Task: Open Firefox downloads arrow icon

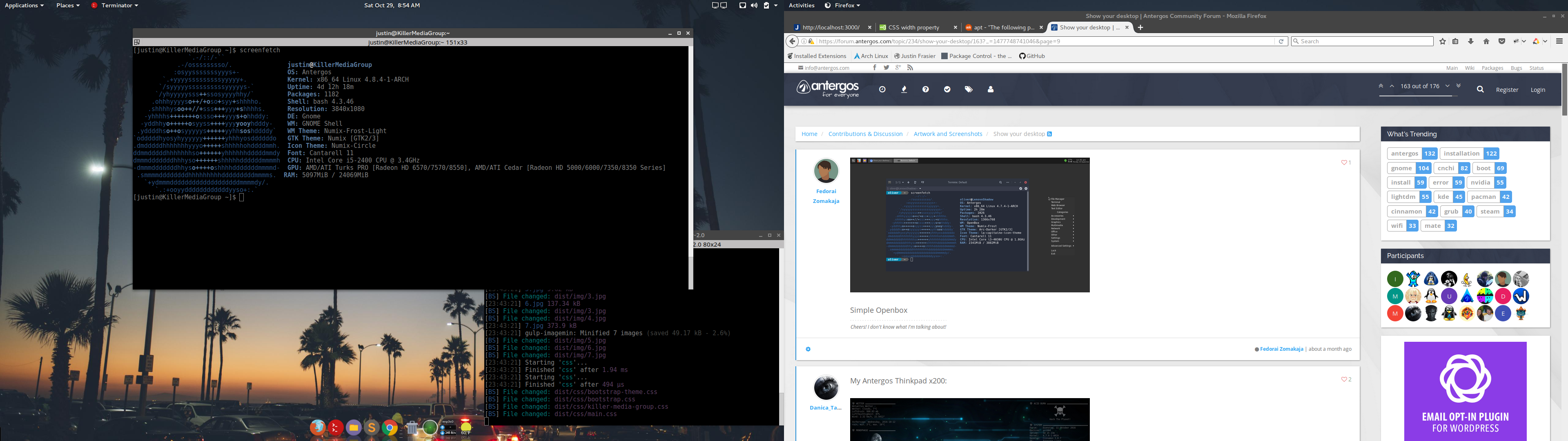Action: (x=1470, y=41)
